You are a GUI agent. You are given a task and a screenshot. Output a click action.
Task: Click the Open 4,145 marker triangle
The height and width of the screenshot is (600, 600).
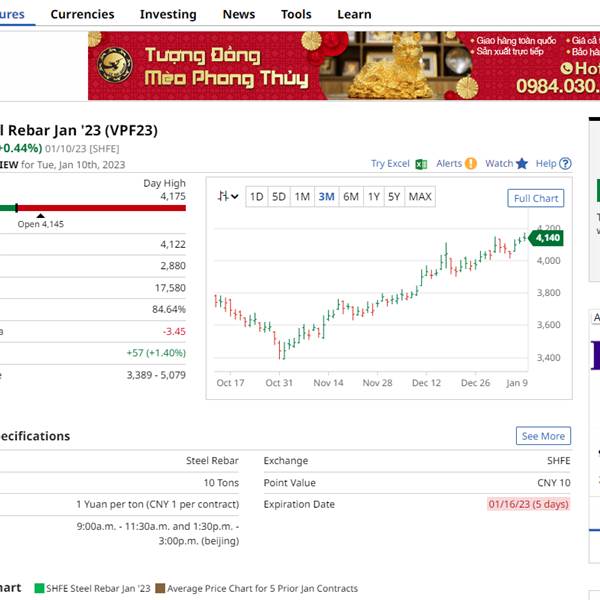coord(41,216)
